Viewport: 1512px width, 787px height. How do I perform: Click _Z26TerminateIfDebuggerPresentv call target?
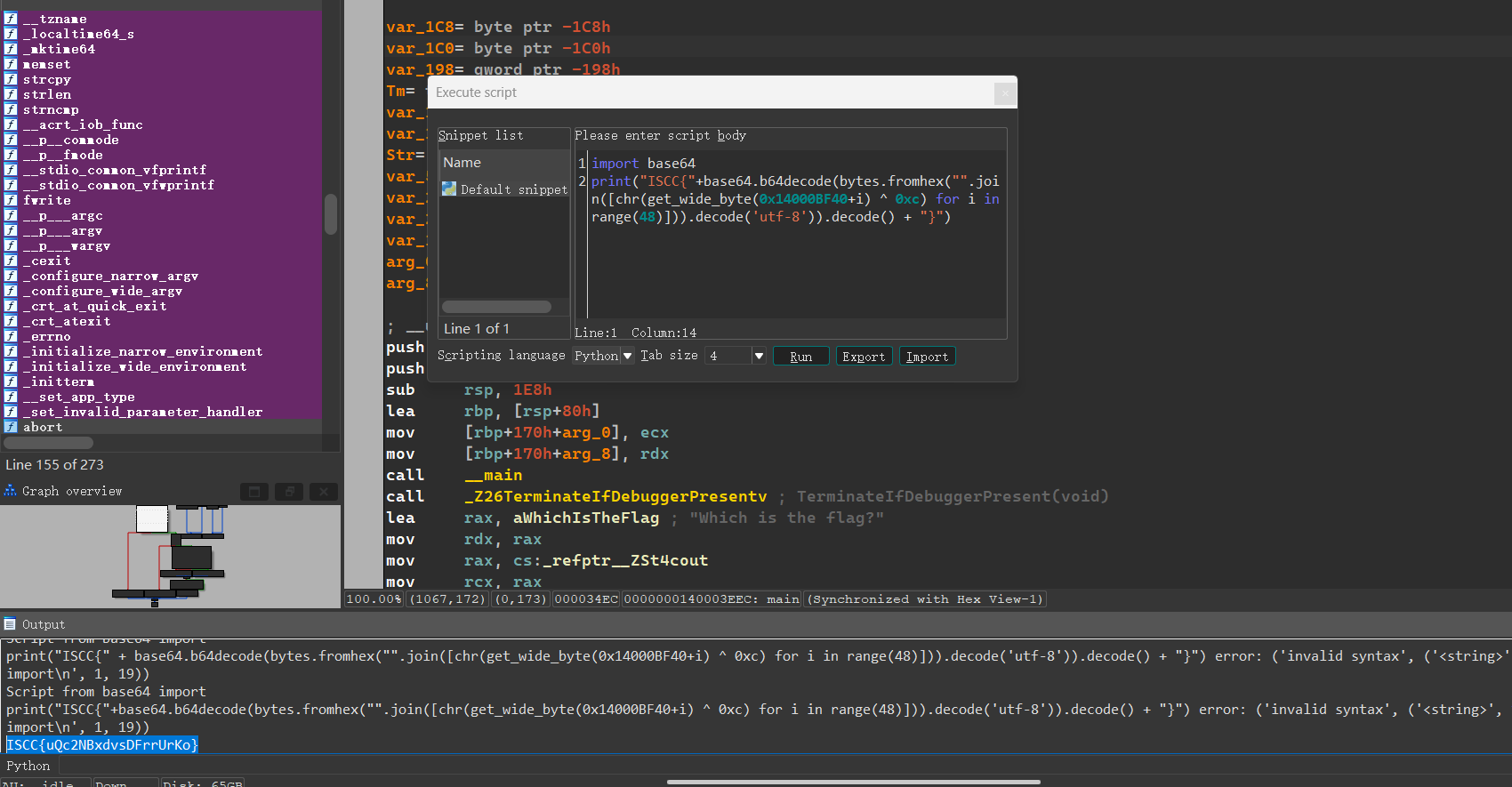pyautogui.click(x=615, y=497)
